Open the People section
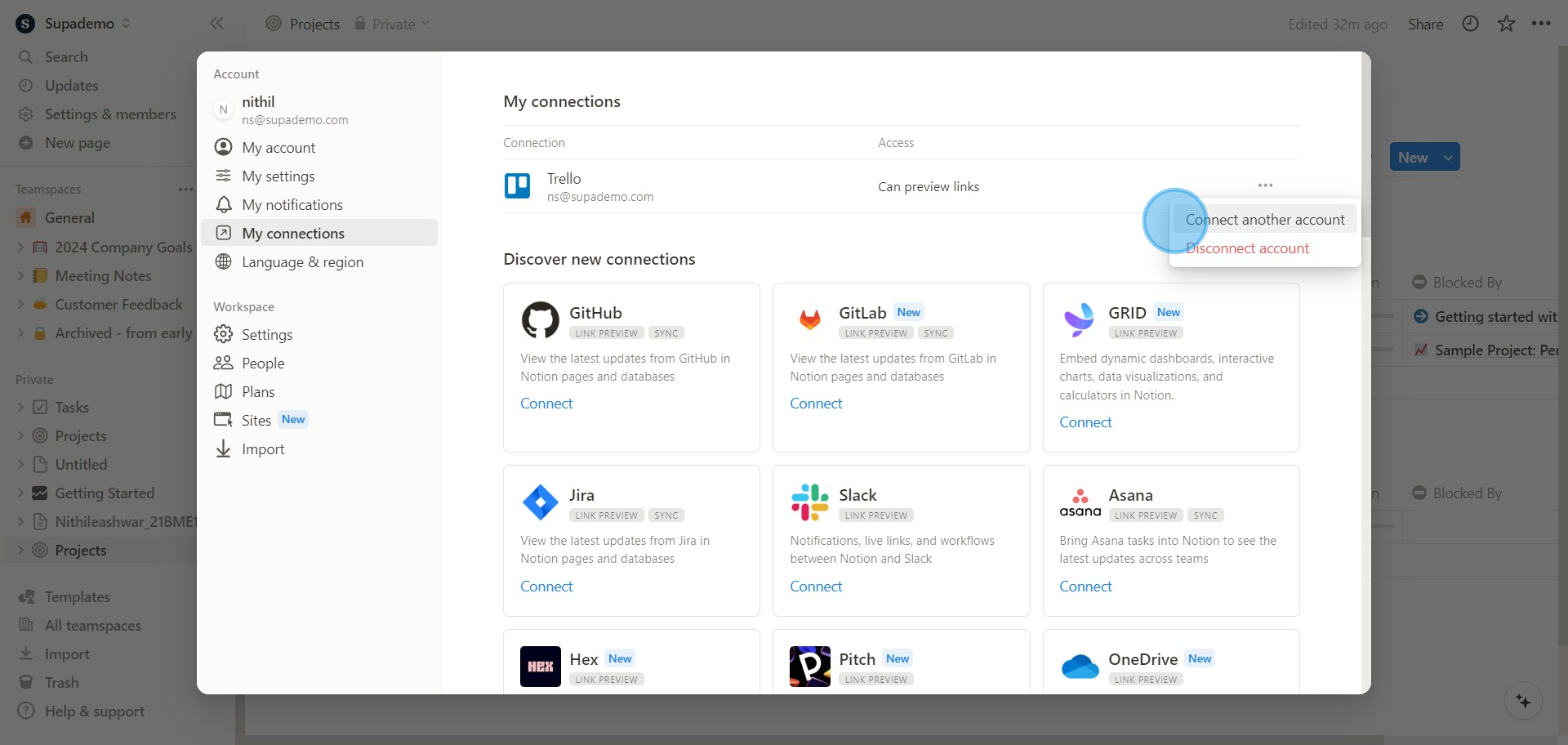Image resolution: width=1568 pixels, height=745 pixels. click(x=319, y=363)
